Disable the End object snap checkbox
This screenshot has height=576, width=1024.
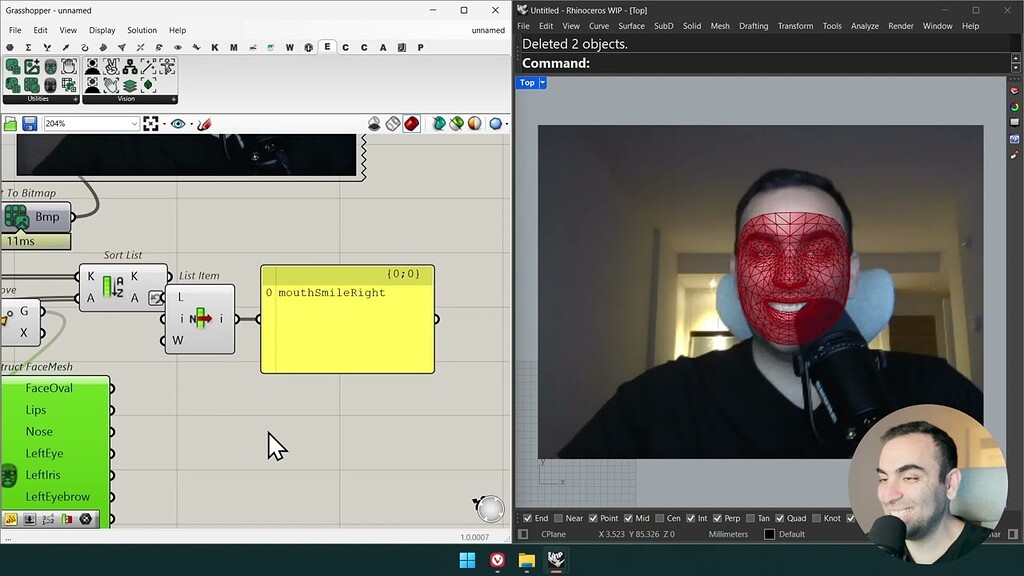pyautogui.click(x=528, y=518)
